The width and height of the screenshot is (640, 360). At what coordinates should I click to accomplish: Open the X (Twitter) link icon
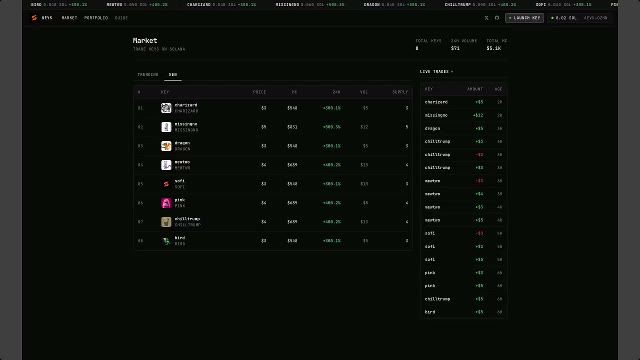pos(487,18)
